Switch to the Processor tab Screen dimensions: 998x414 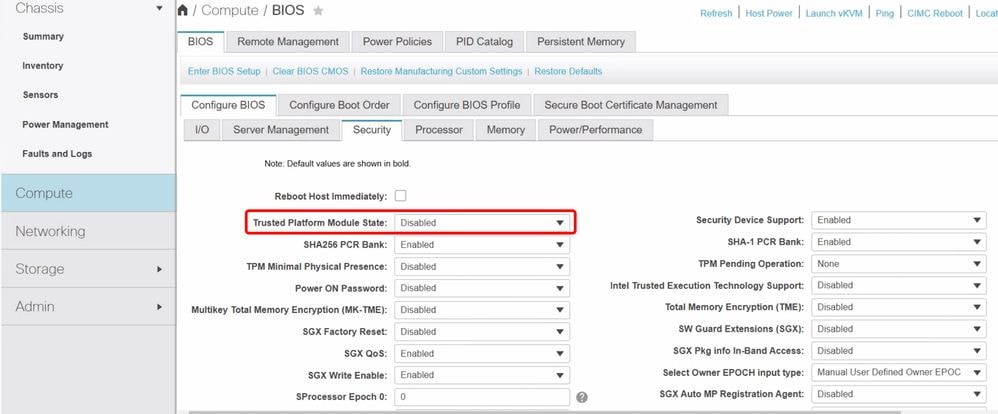click(x=439, y=130)
